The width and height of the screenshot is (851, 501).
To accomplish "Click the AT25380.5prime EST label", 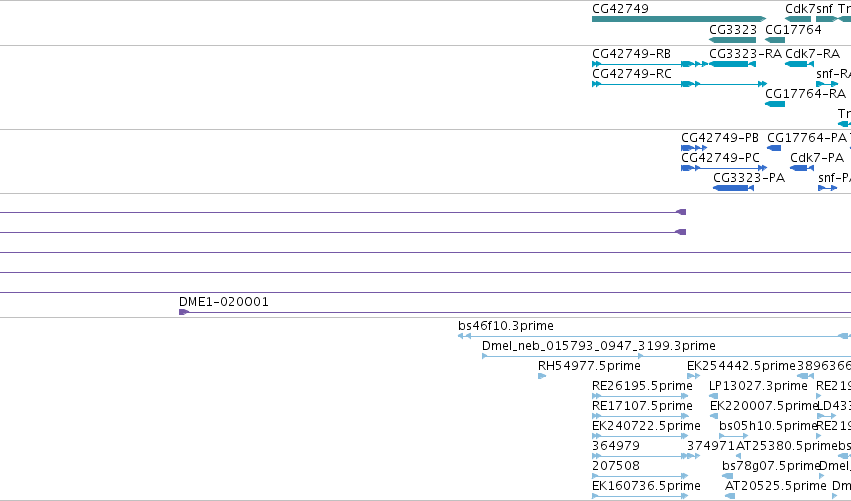I will (x=786, y=446).
